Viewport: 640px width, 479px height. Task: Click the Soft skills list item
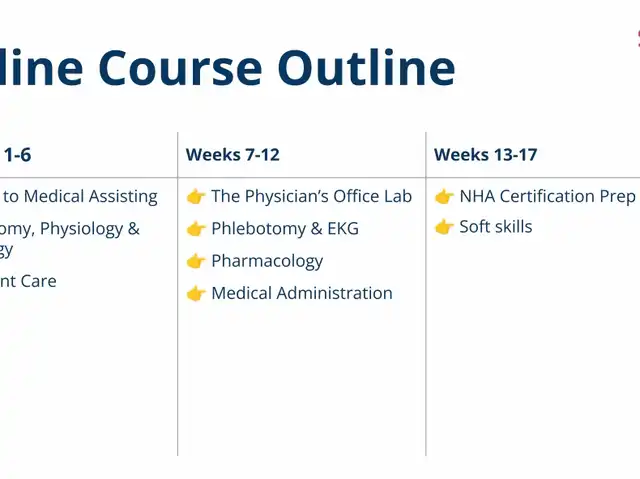click(x=495, y=227)
